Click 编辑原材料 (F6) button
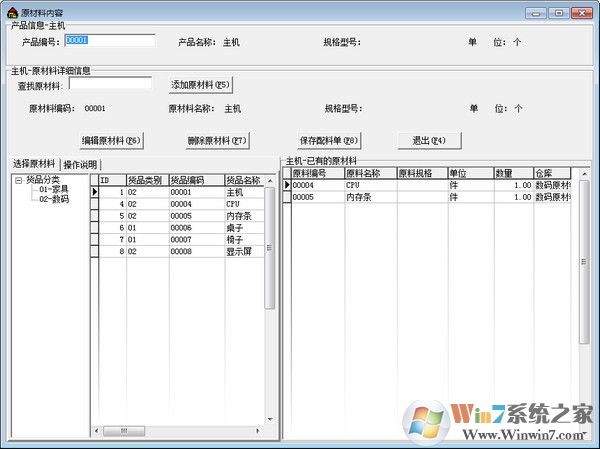600x449 pixels. [111, 140]
